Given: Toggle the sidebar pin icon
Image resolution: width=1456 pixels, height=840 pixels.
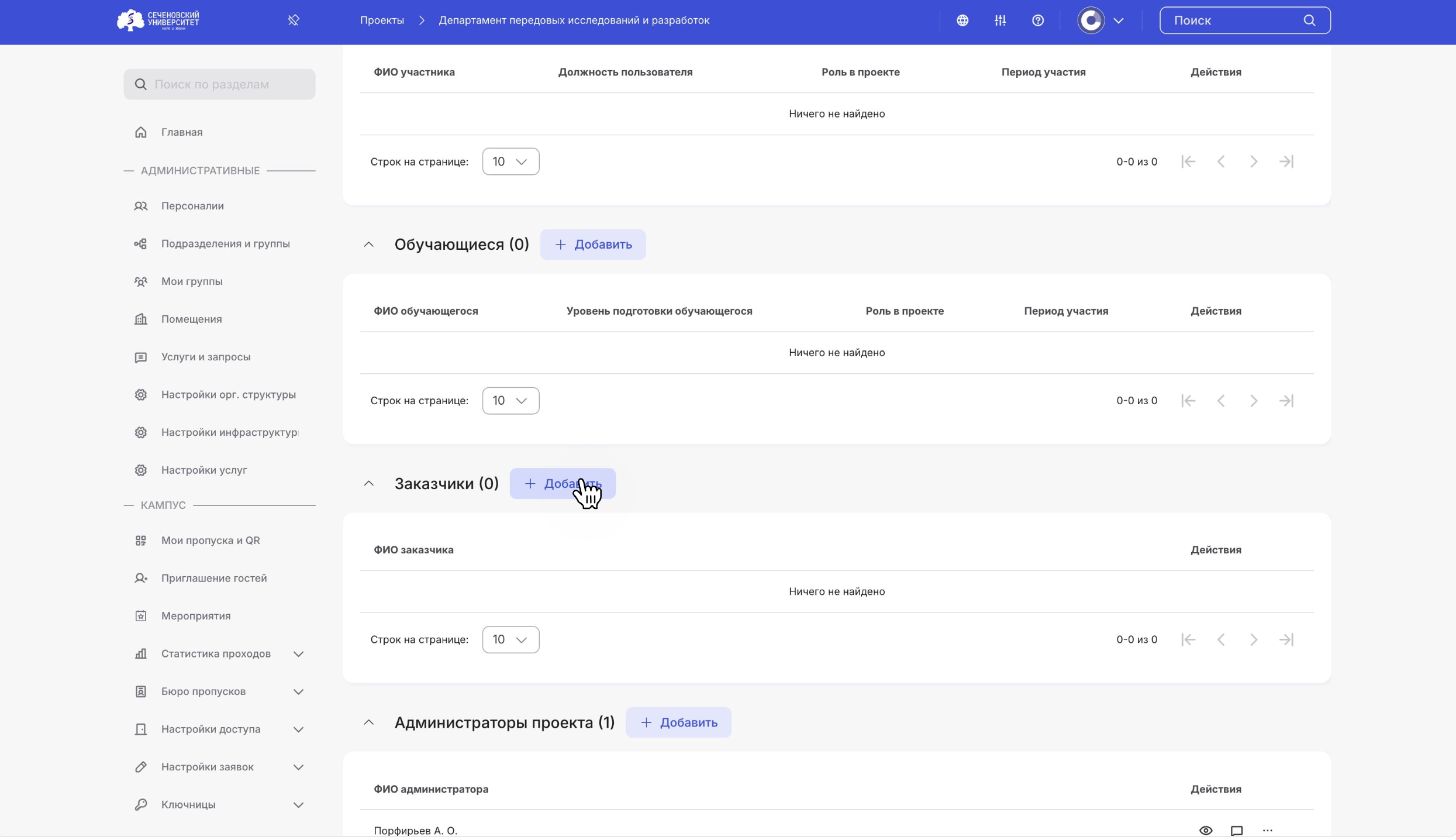Looking at the screenshot, I should [294, 20].
